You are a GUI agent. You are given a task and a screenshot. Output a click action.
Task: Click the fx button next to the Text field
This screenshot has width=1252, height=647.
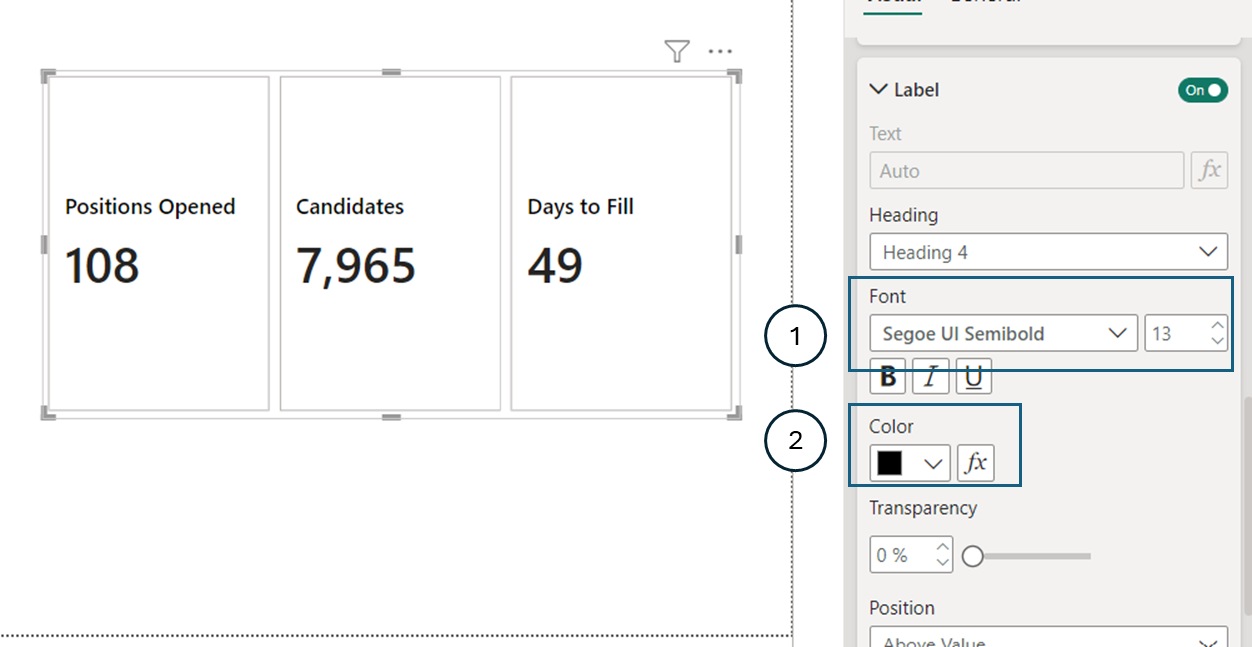[x=1209, y=170]
